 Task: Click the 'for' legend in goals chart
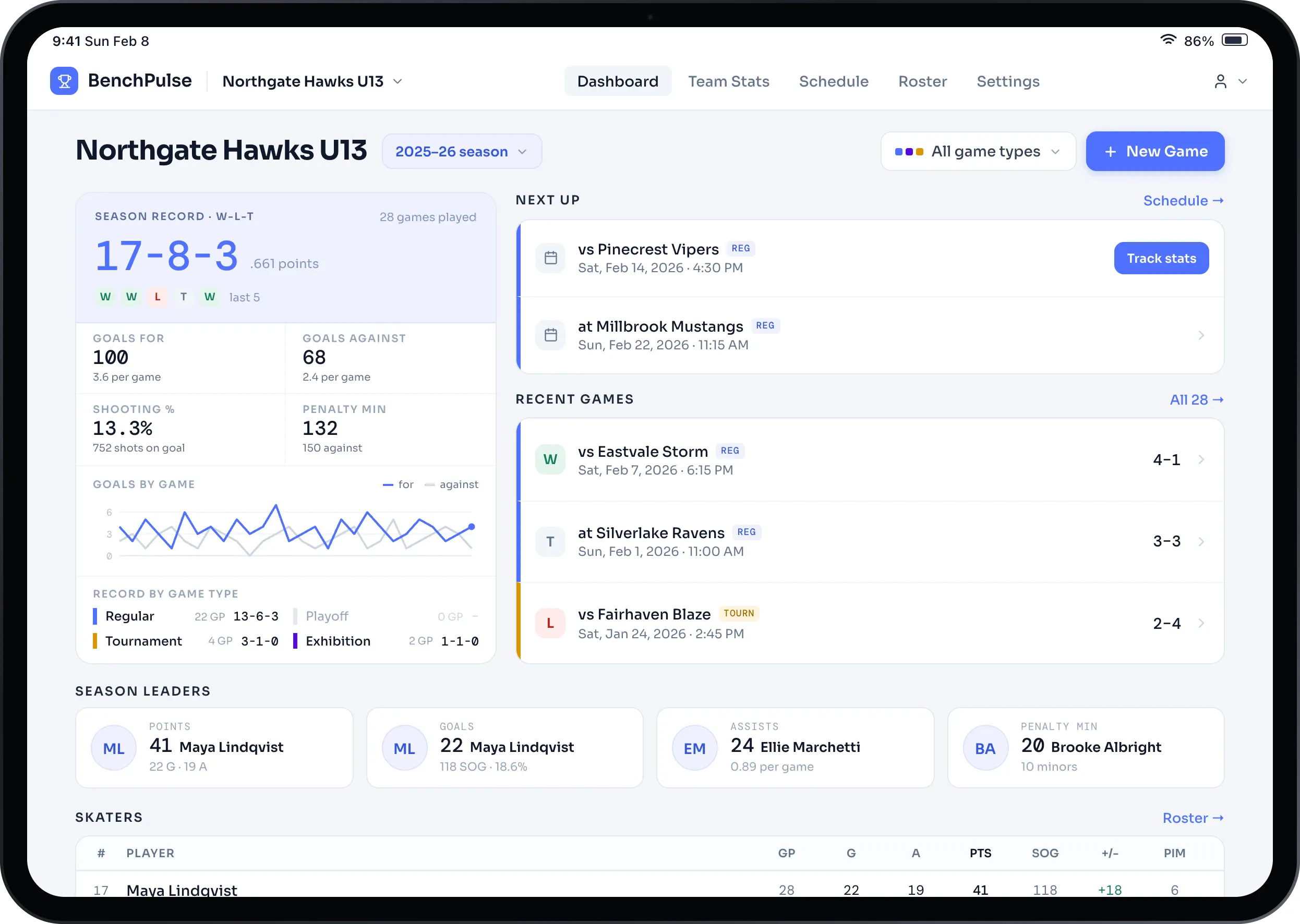(x=399, y=485)
